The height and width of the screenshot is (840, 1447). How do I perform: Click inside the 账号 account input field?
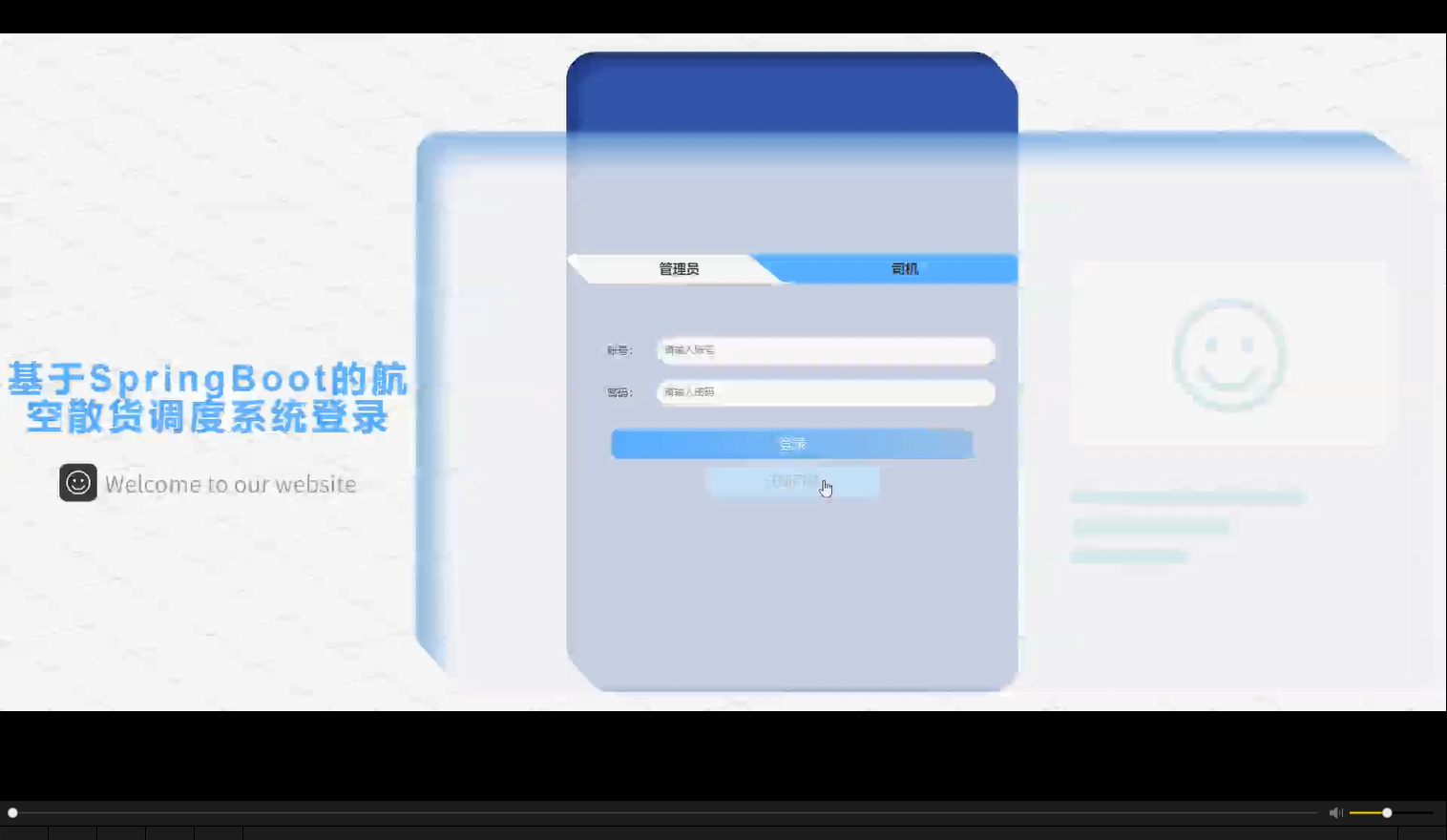(825, 351)
